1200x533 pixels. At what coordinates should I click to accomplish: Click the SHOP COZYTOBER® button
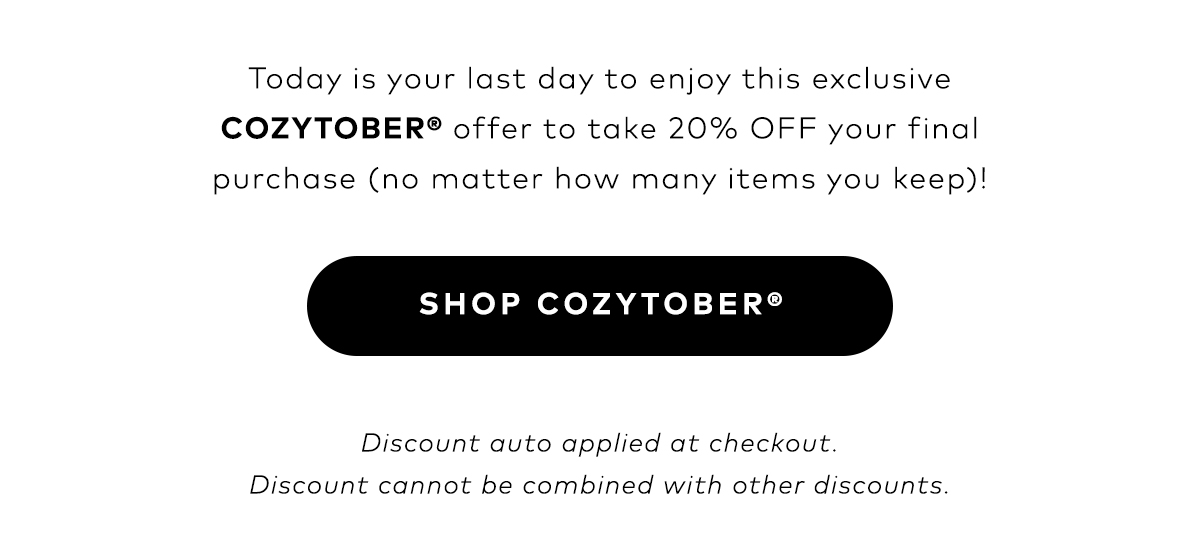pyautogui.click(x=599, y=306)
